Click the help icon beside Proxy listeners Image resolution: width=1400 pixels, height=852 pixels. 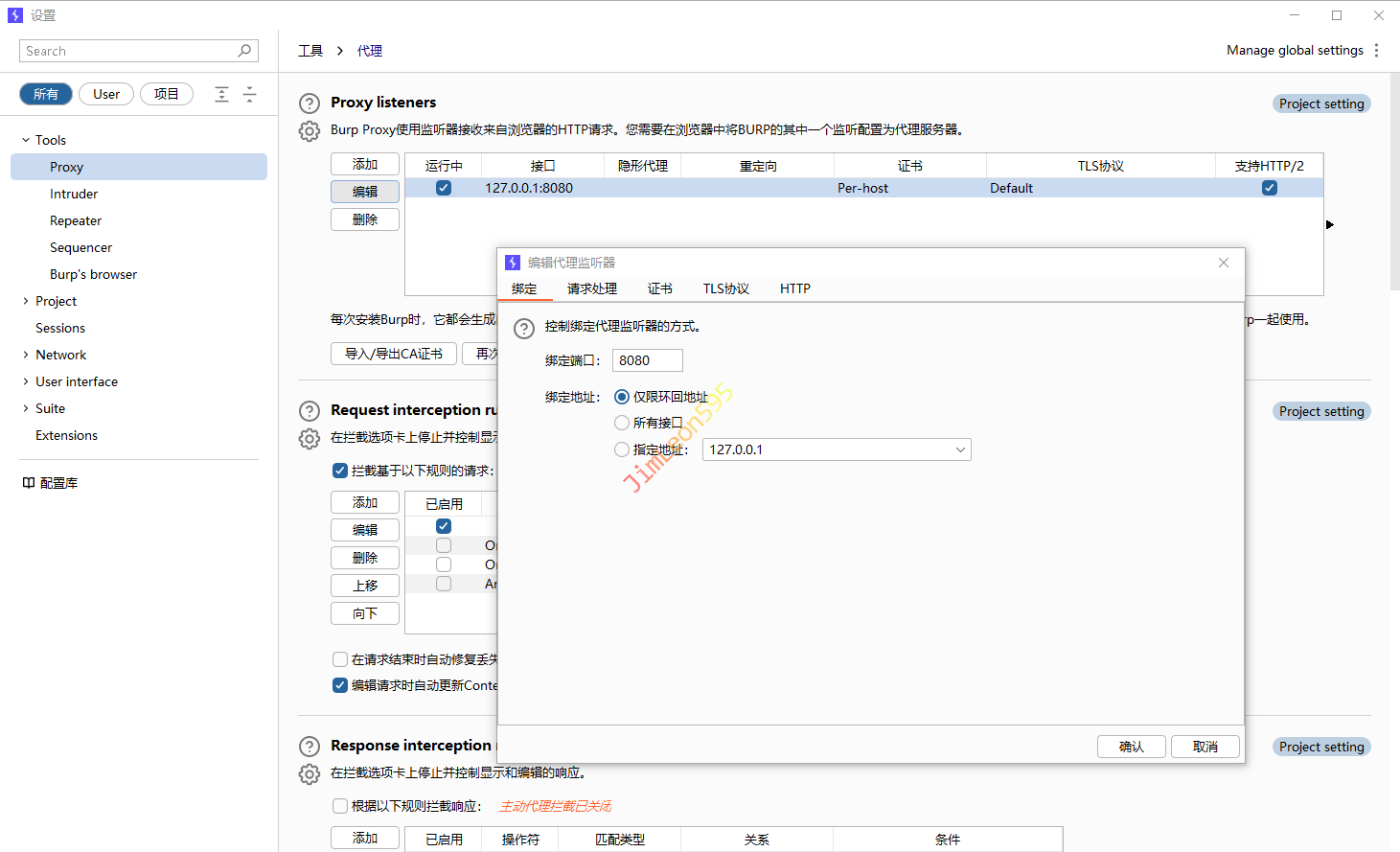pos(310,104)
